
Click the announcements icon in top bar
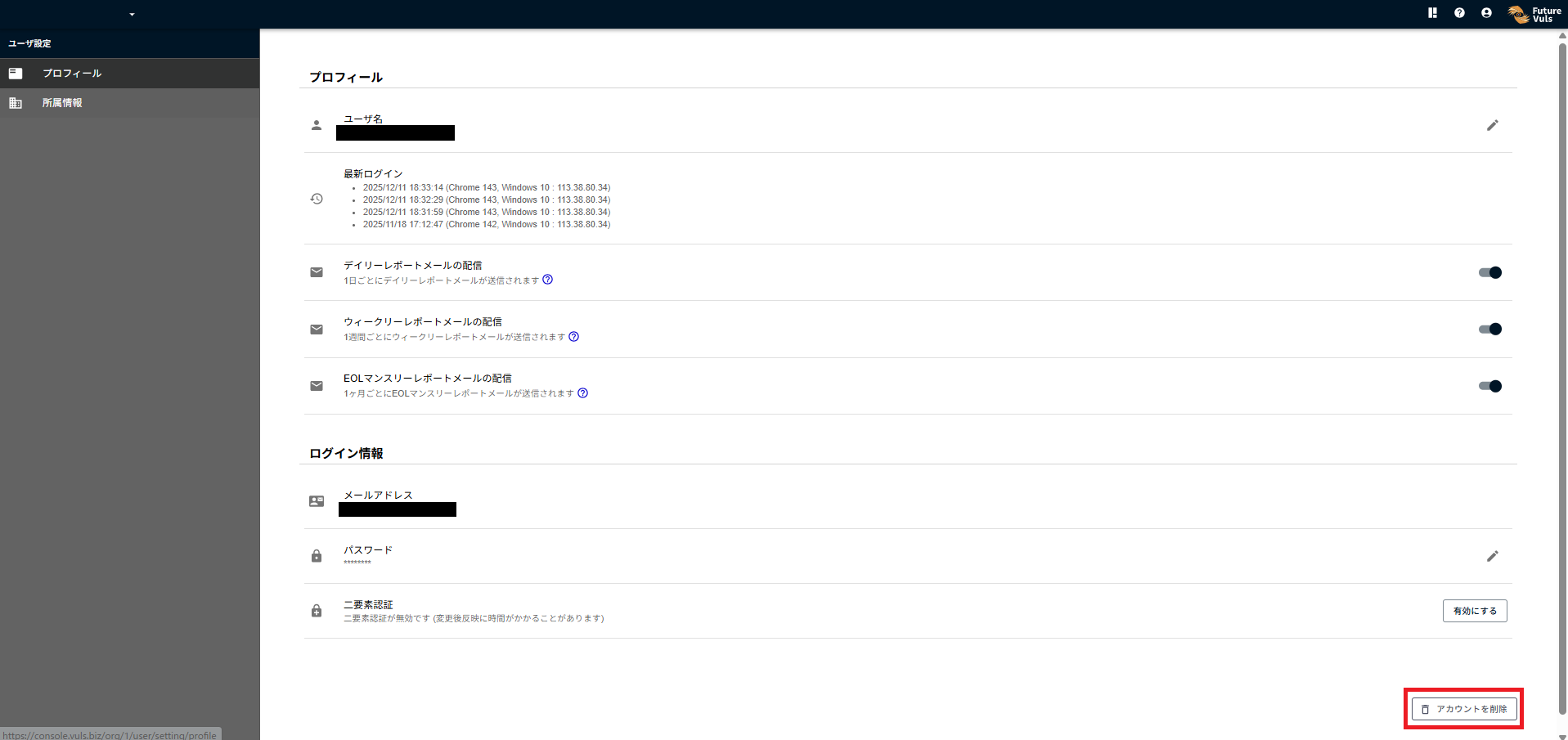[x=1432, y=13]
